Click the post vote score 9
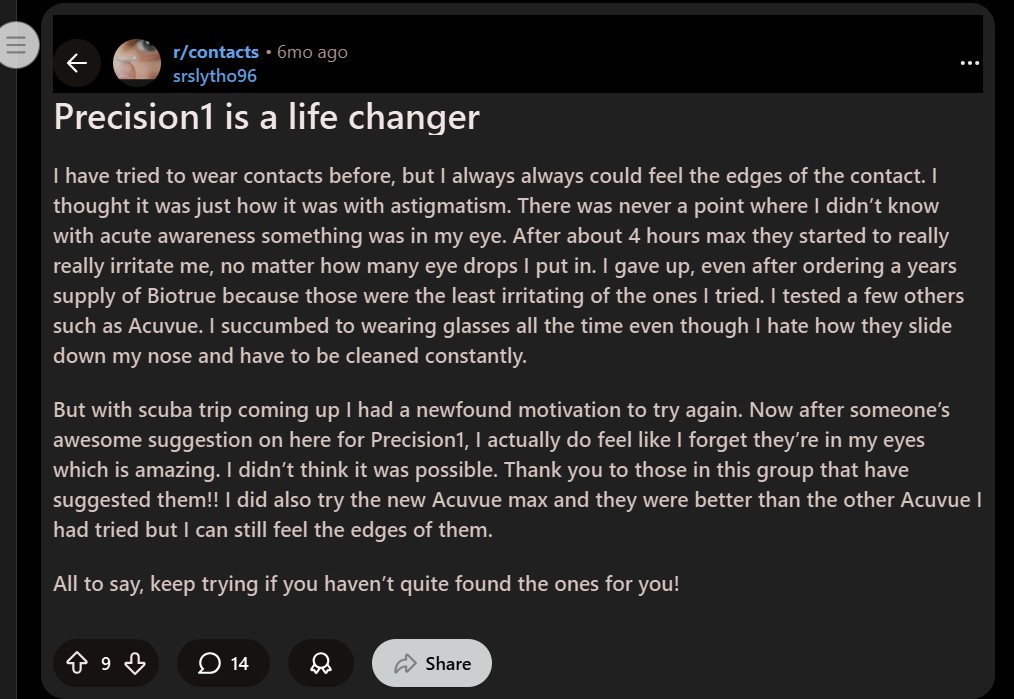Image resolution: width=1014 pixels, height=699 pixels. click(x=106, y=663)
